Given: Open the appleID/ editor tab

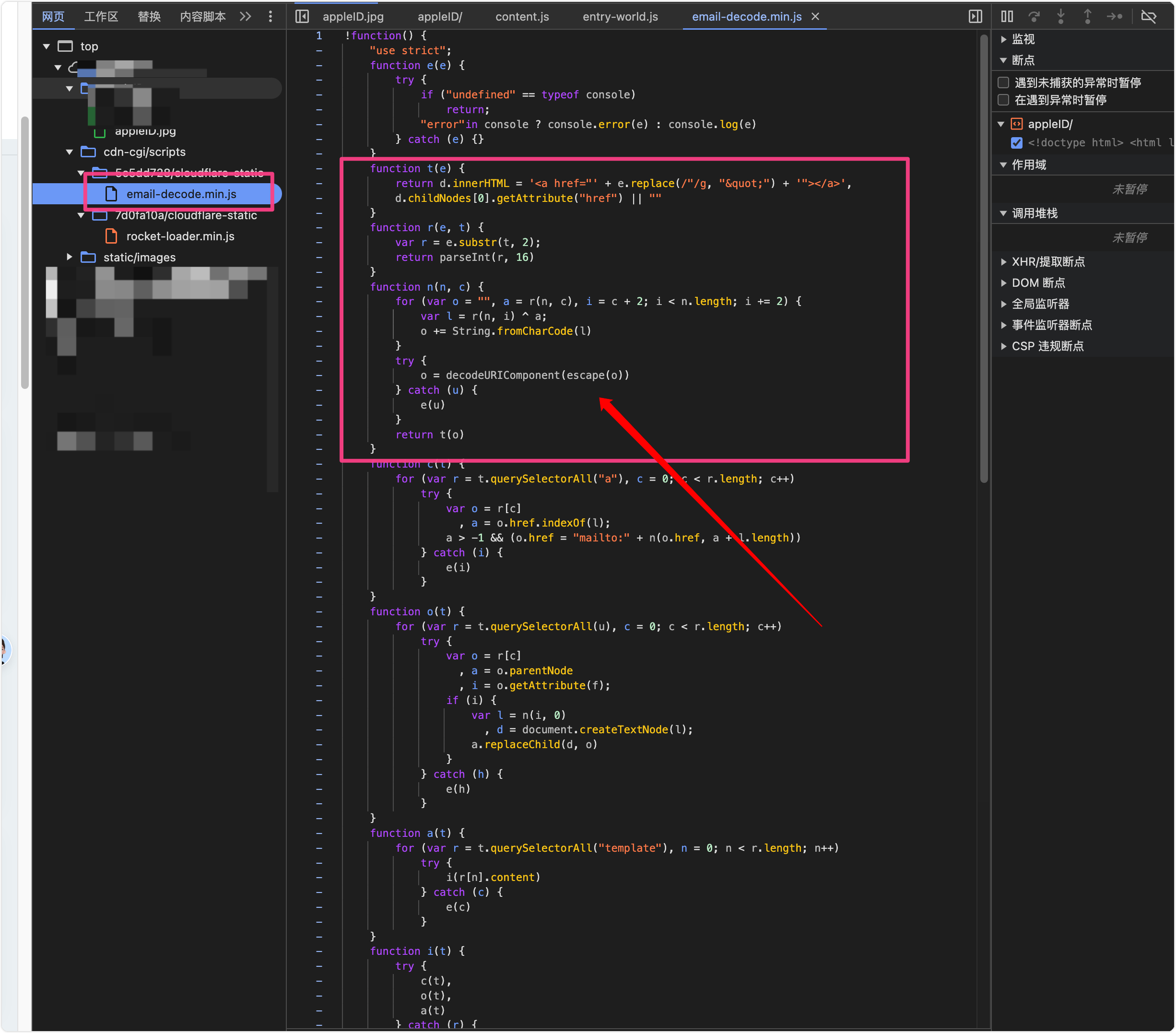Looking at the screenshot, I should click(x=440, y=17).
